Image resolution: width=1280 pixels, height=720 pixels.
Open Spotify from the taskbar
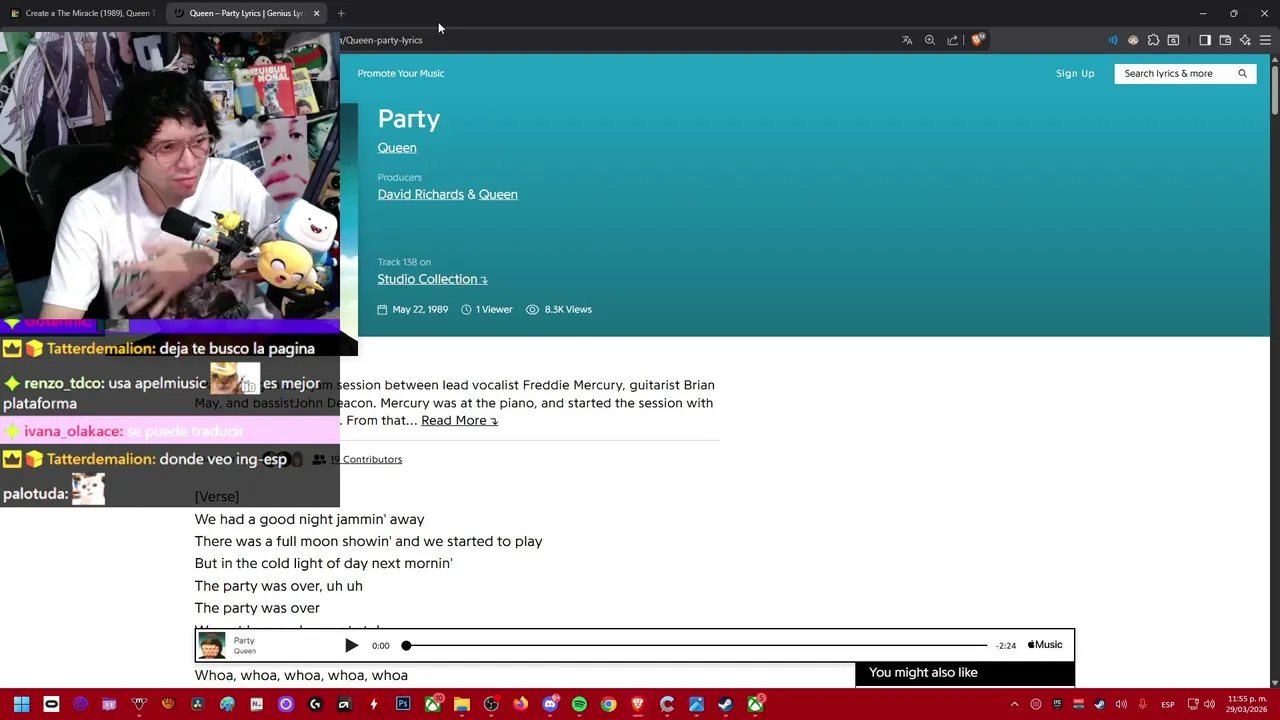(579, 704)
